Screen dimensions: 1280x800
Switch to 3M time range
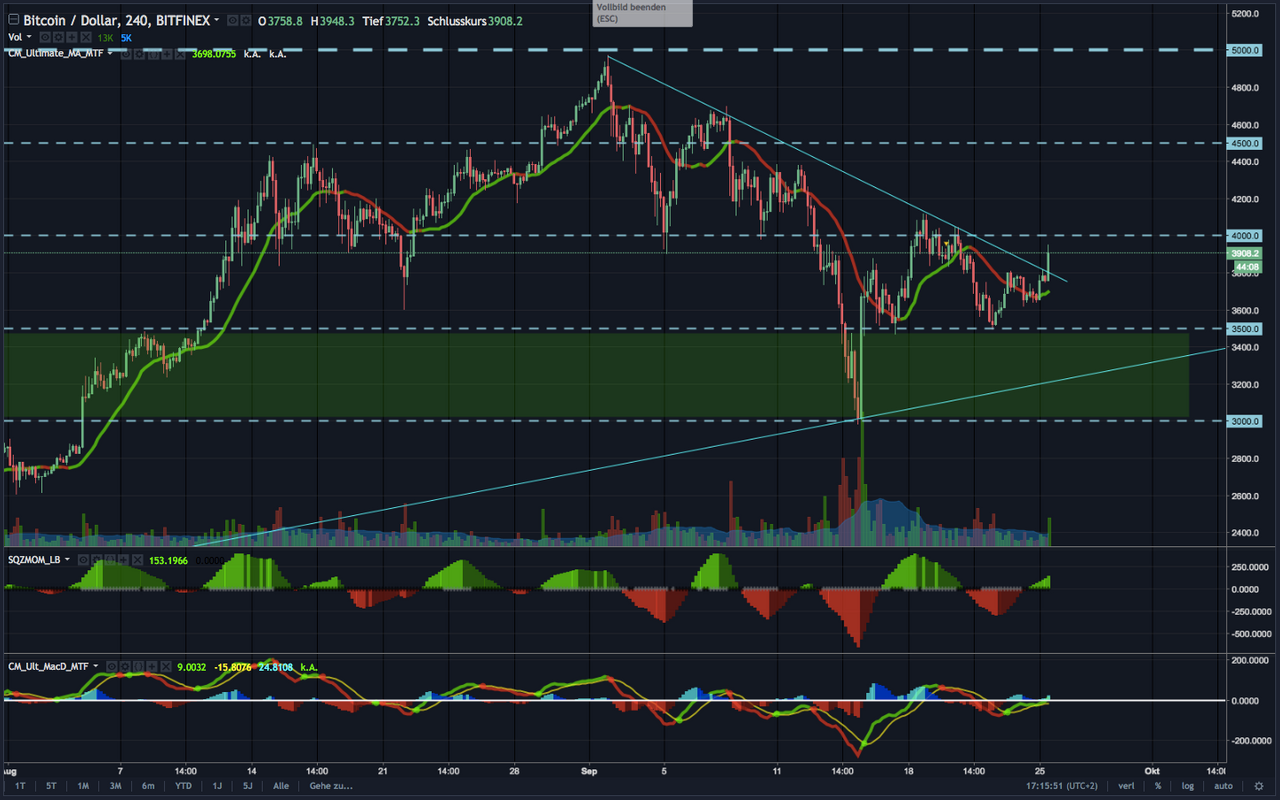pos(115,786)
